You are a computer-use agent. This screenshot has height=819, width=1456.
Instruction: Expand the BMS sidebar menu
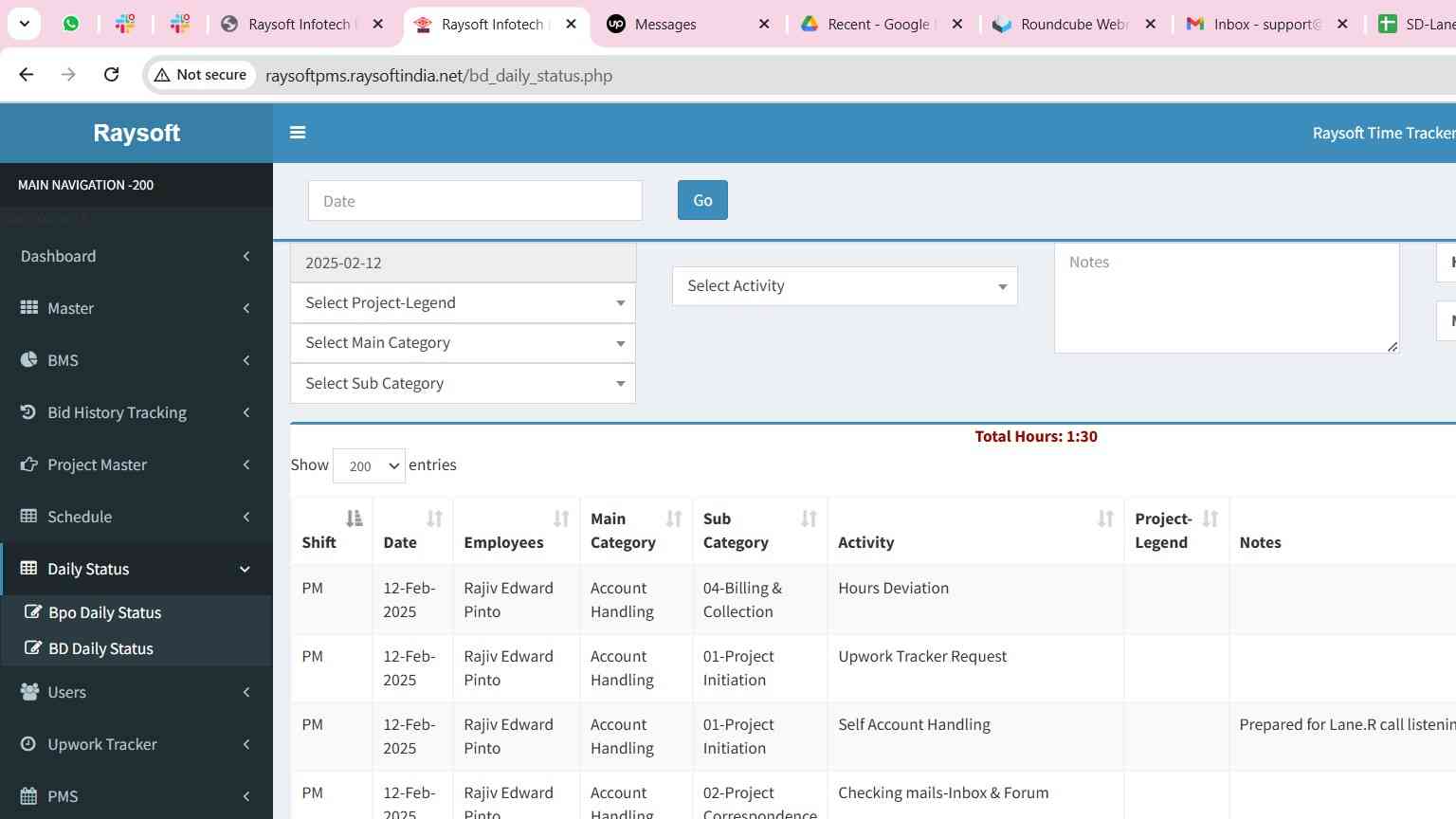[136, 360]
